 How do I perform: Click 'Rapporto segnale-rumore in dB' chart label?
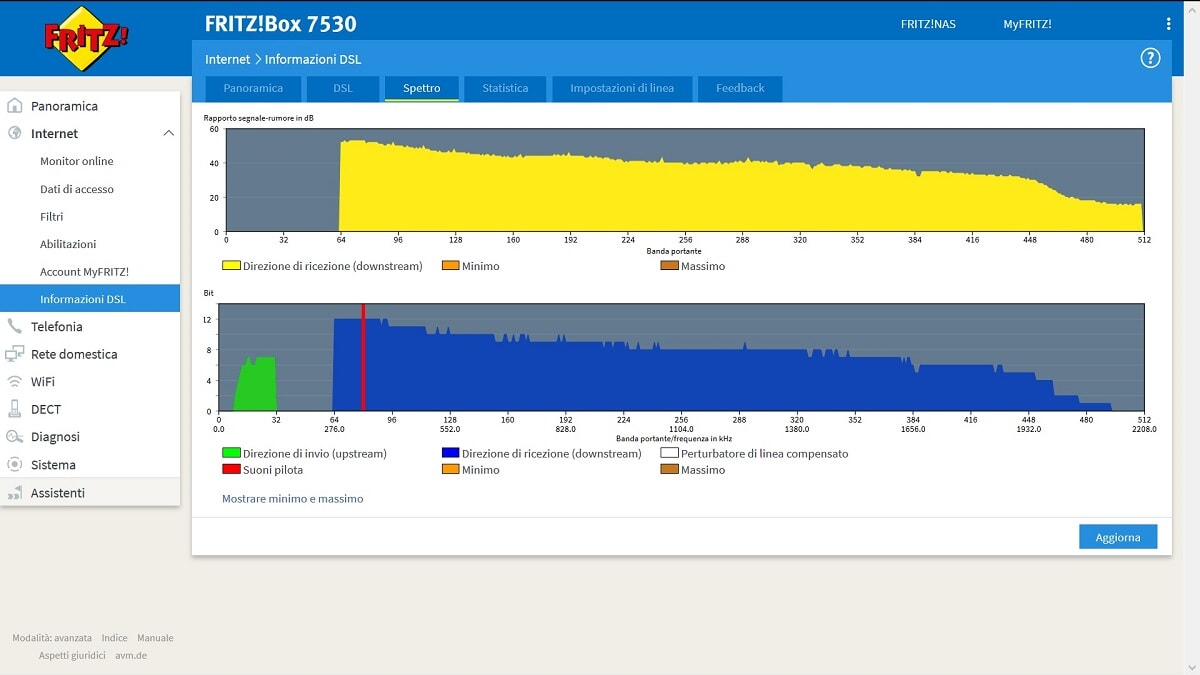(x=259, y=118)
